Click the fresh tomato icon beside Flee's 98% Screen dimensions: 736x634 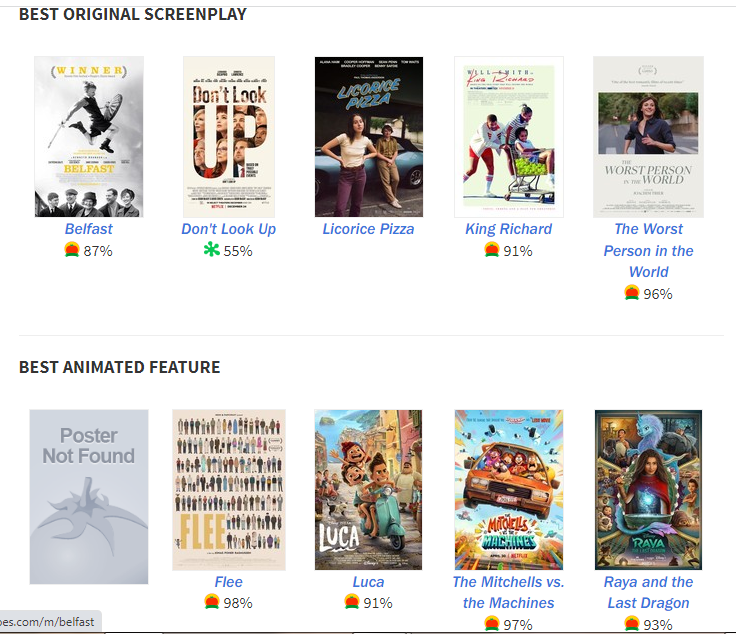212,602
